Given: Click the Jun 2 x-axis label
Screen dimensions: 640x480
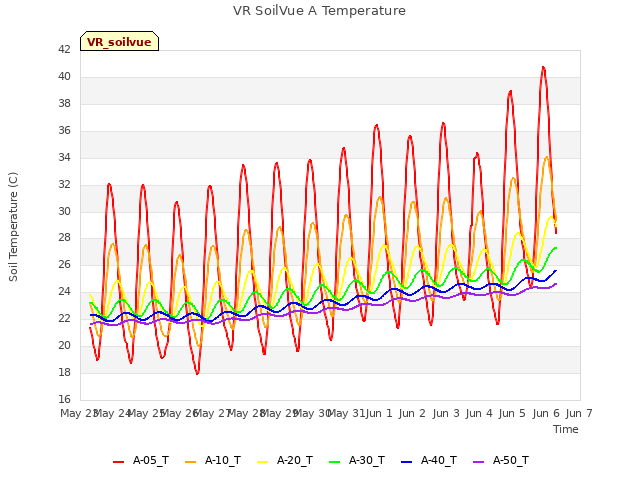Looking at the screenshot, I should 412,413.
